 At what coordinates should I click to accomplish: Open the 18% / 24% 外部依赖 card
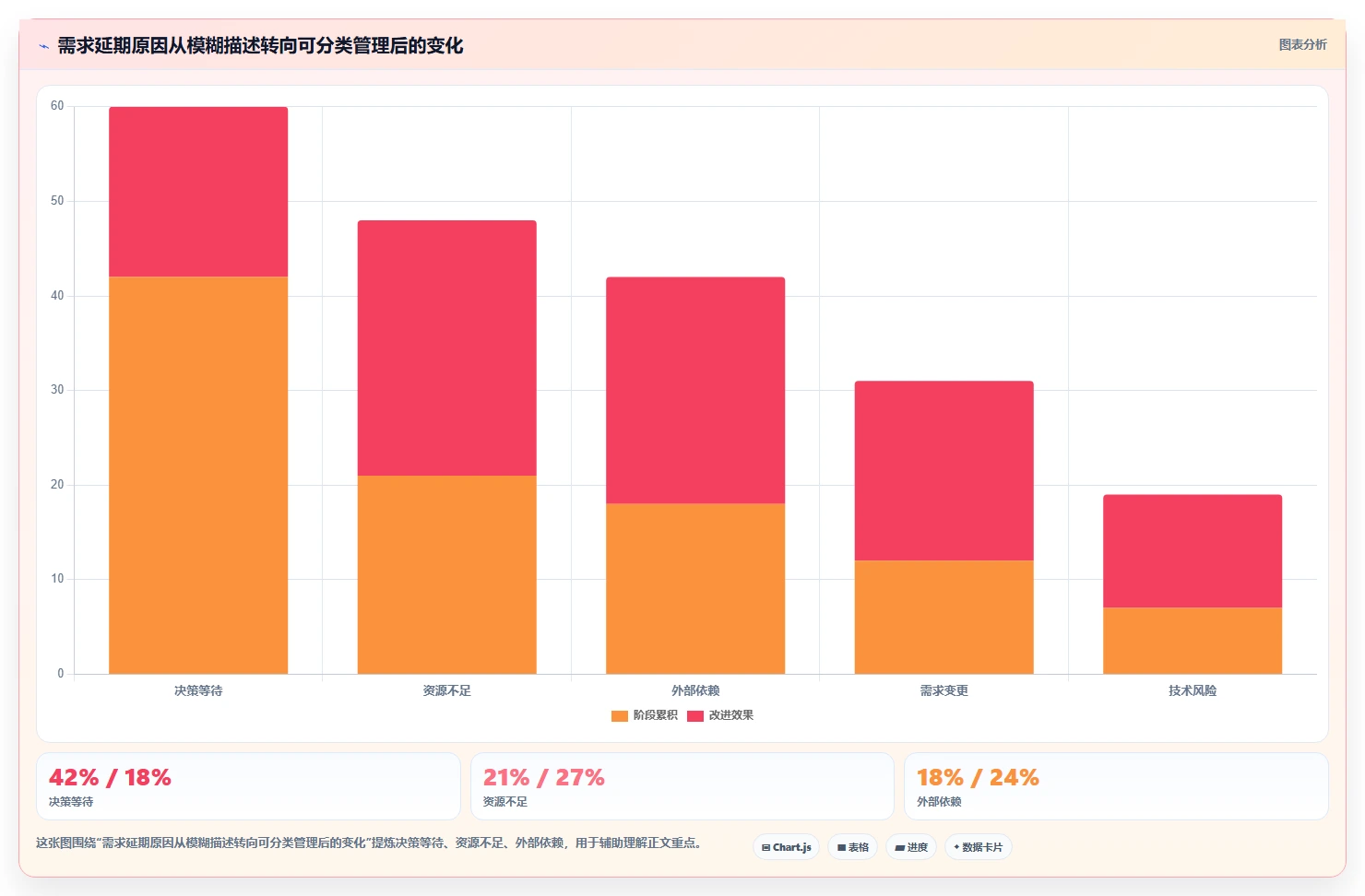click(x=1116, y=786)
